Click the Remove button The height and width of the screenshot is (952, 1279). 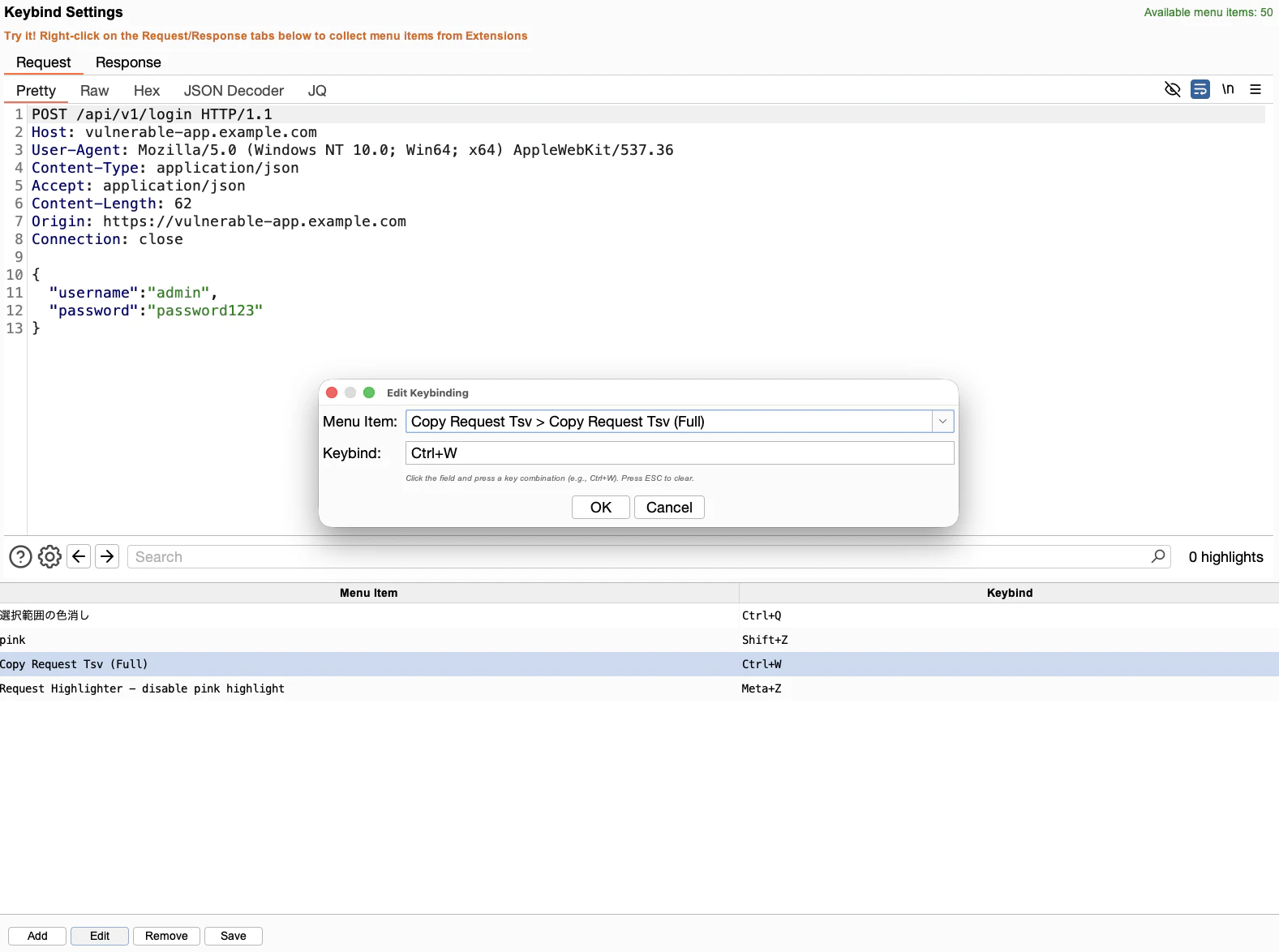coord(166,936)
